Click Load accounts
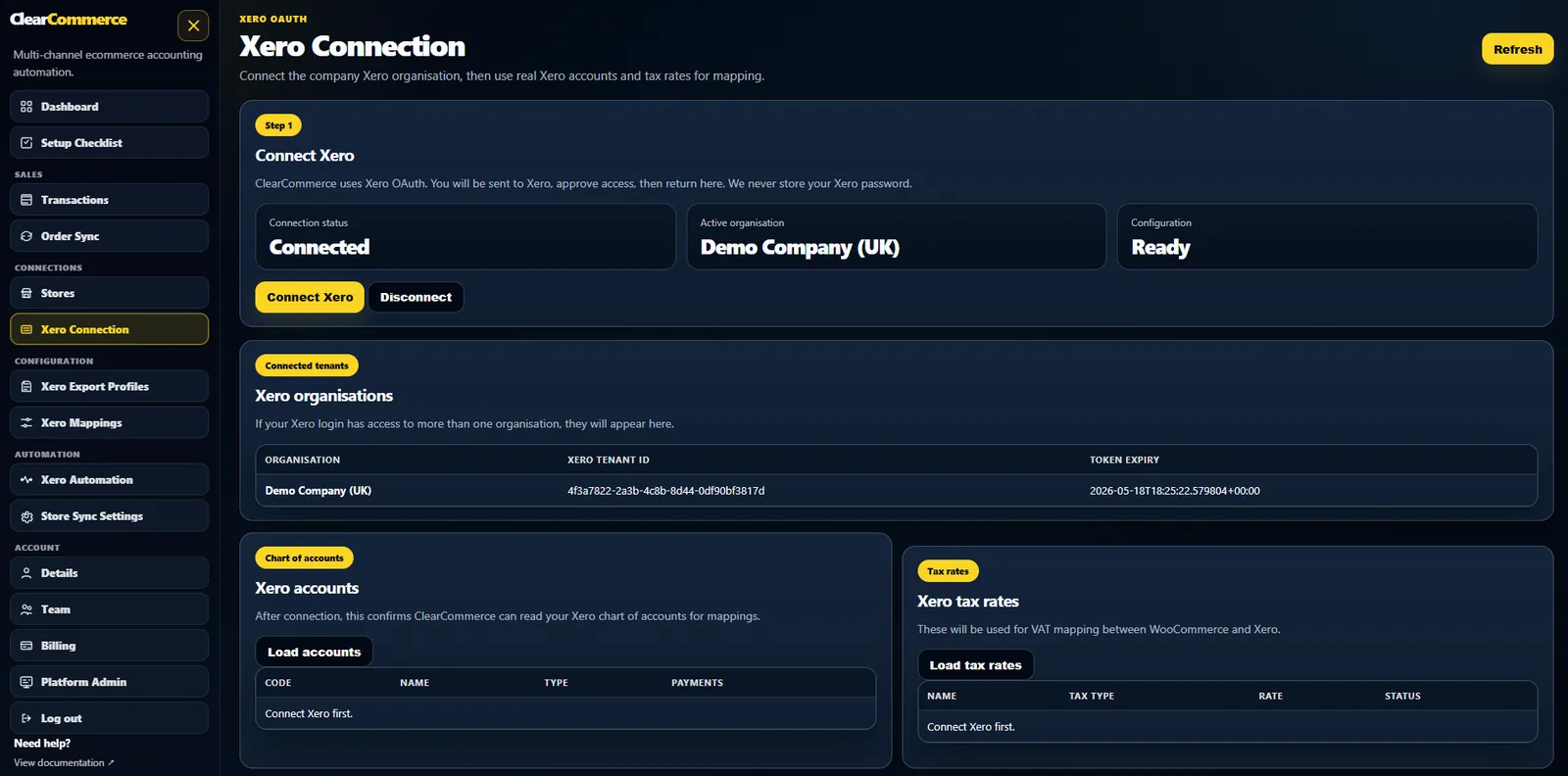This screenshot has width=1568, height=776. click(x=314, y=652)
